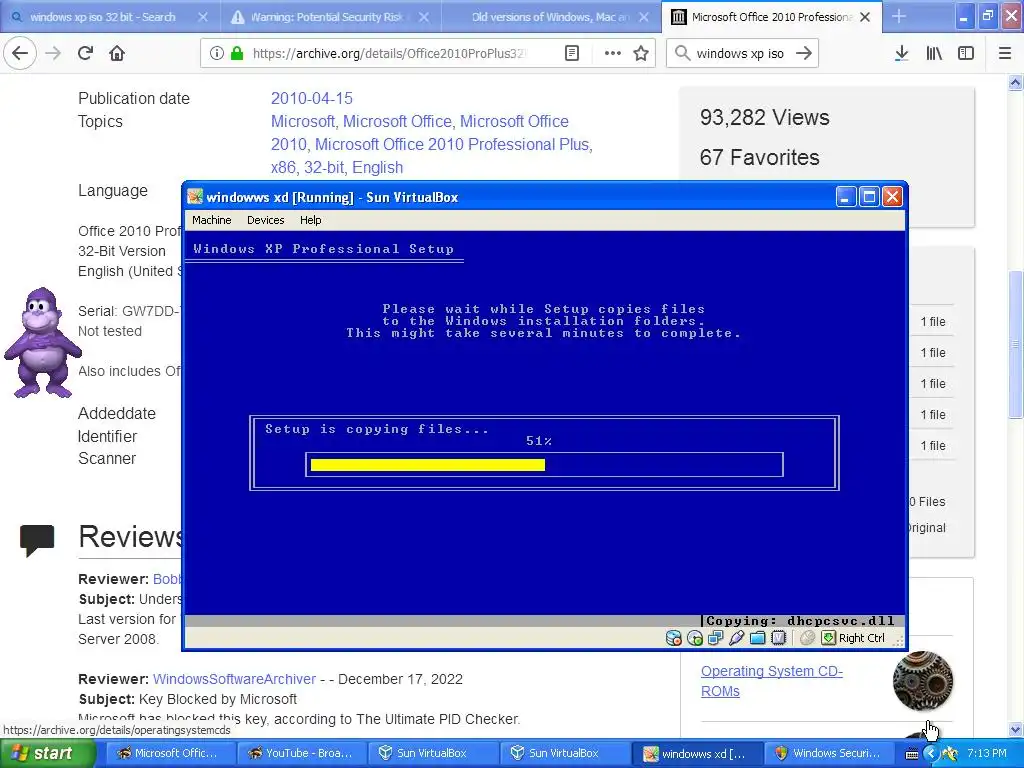Click the VirtualBox network adapters icon

point(716,638)
